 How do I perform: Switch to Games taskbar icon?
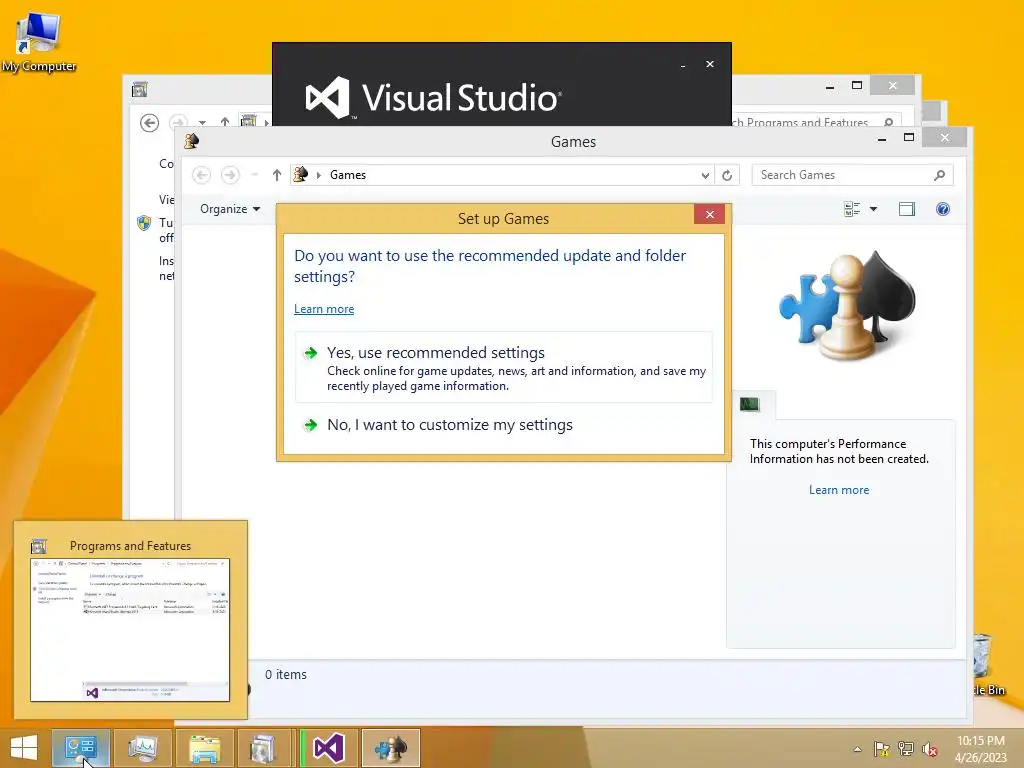pos(391,748)
